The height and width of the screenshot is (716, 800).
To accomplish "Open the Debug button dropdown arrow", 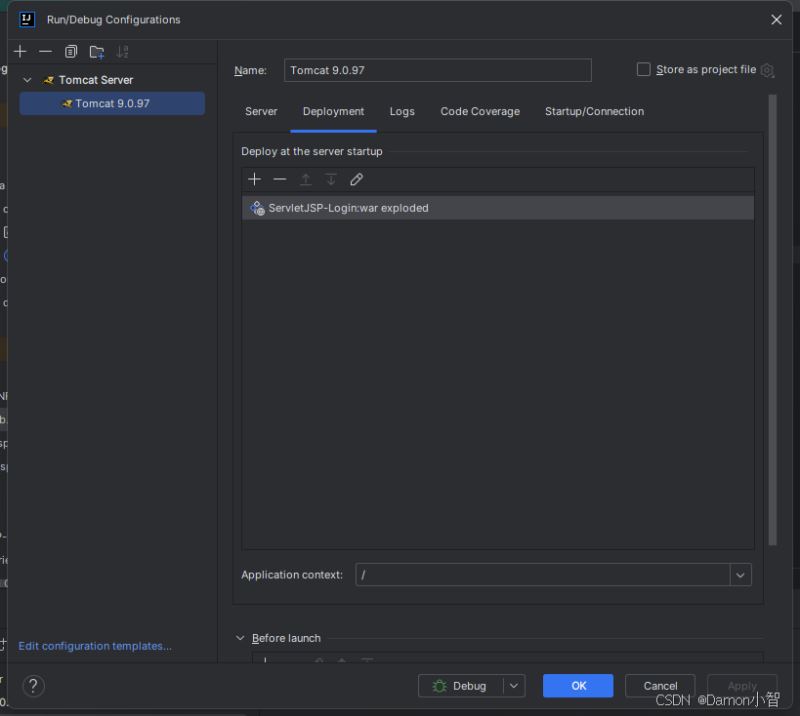I will (513, 686).
